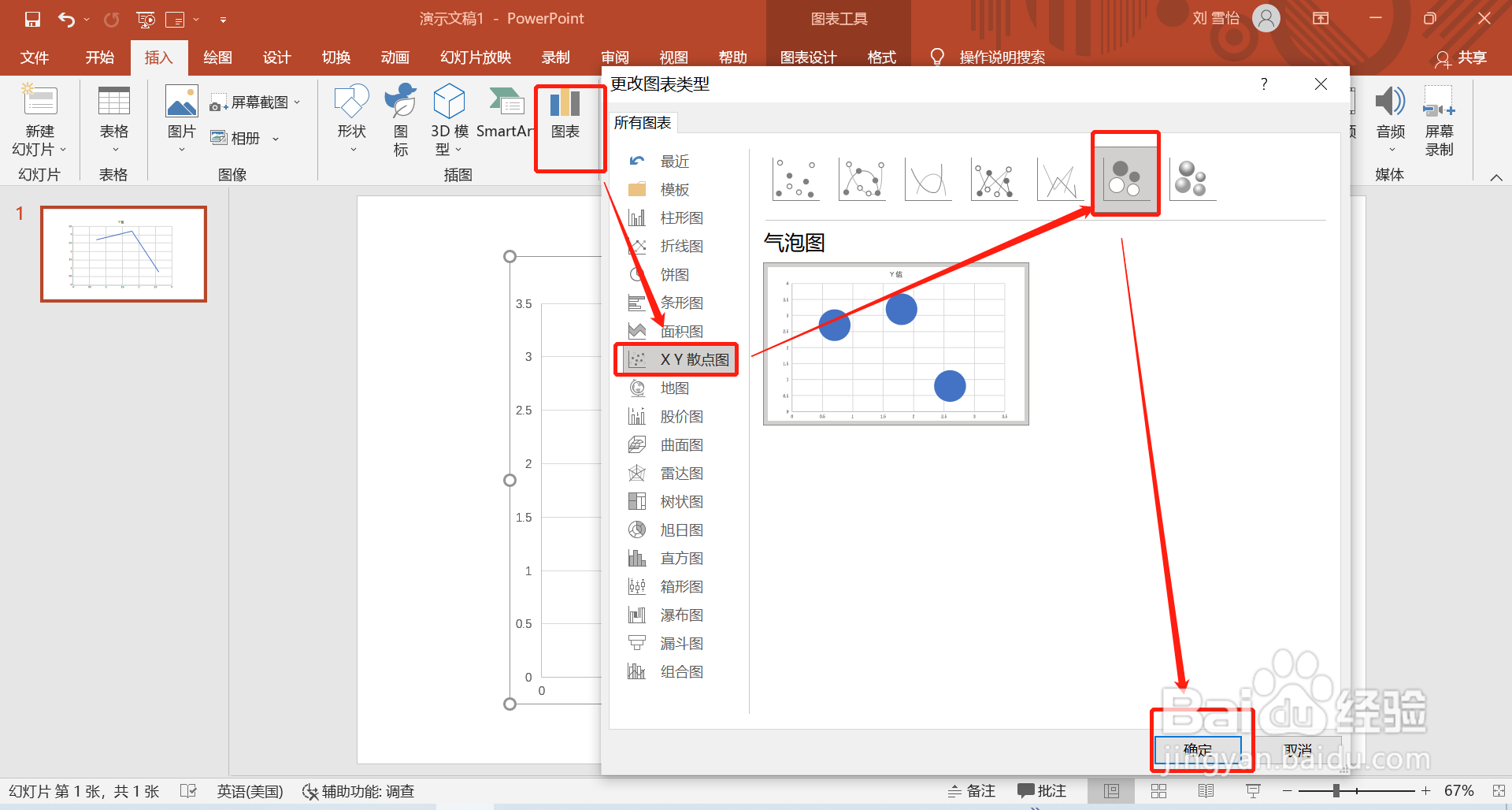The image size is (1512, 810).
Task: Click the tell-me search box
Action: tap(988, 58)
